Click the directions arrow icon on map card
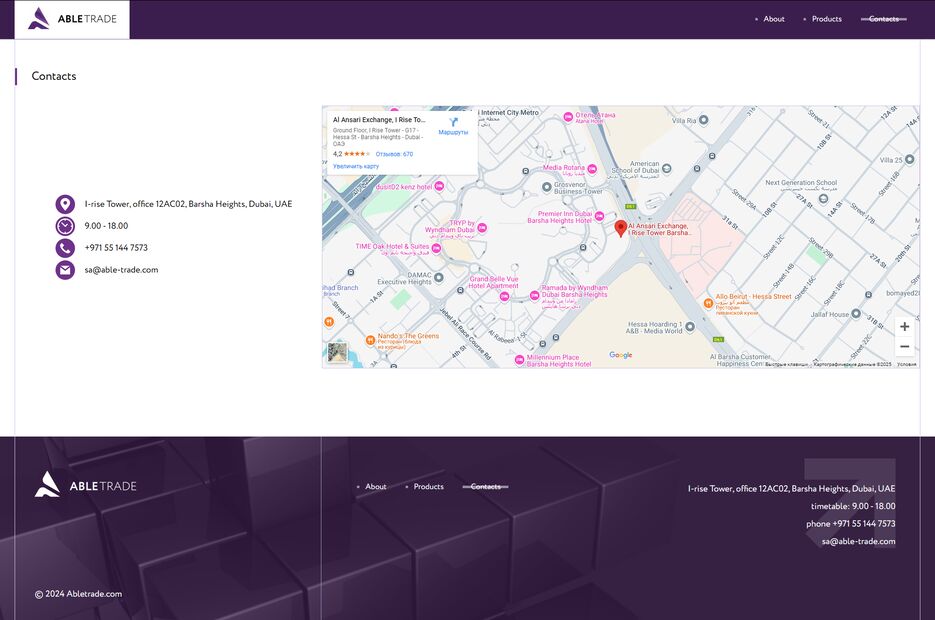Screen dimensions: 935x620 [x=453, y=122]
